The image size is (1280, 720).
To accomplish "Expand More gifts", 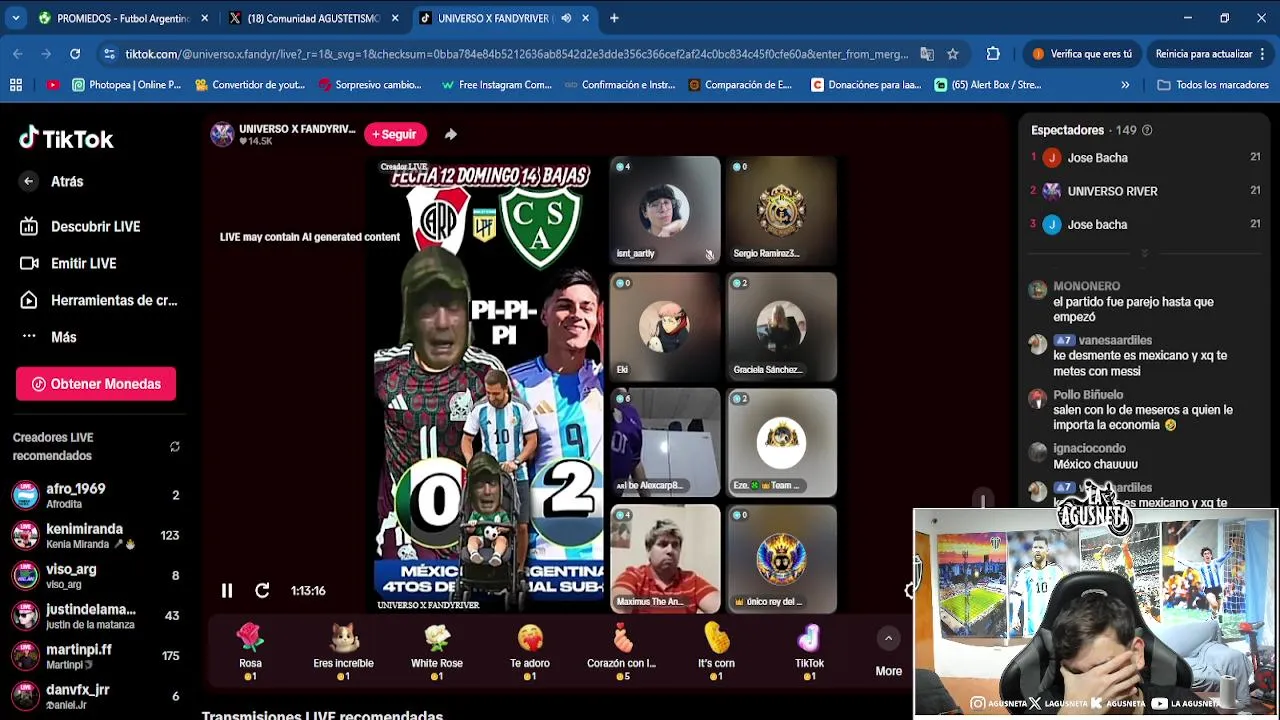I will coord(888,651).
